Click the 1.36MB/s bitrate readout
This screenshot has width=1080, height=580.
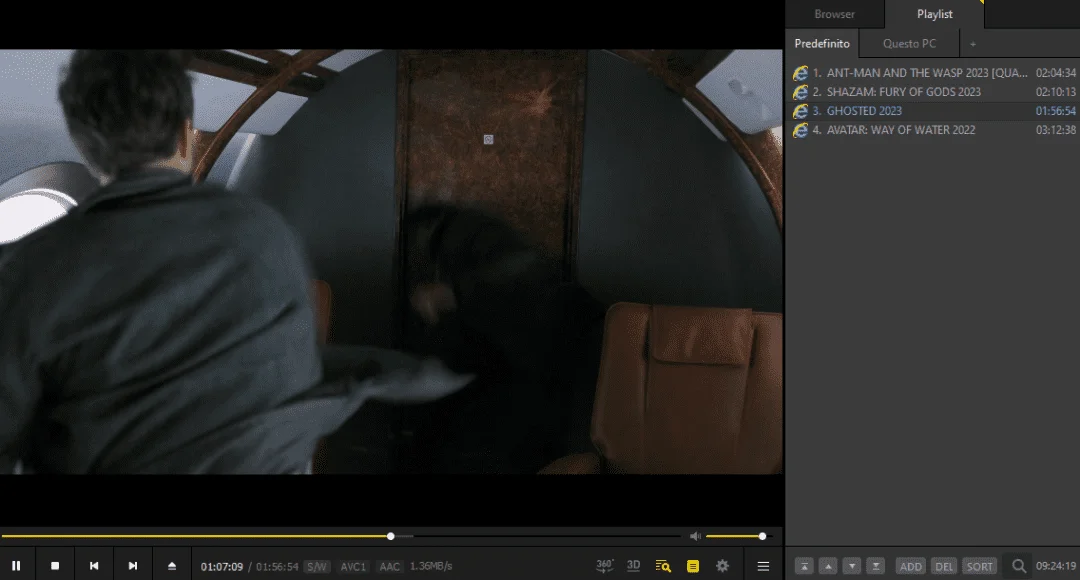(x=431, y=566)
